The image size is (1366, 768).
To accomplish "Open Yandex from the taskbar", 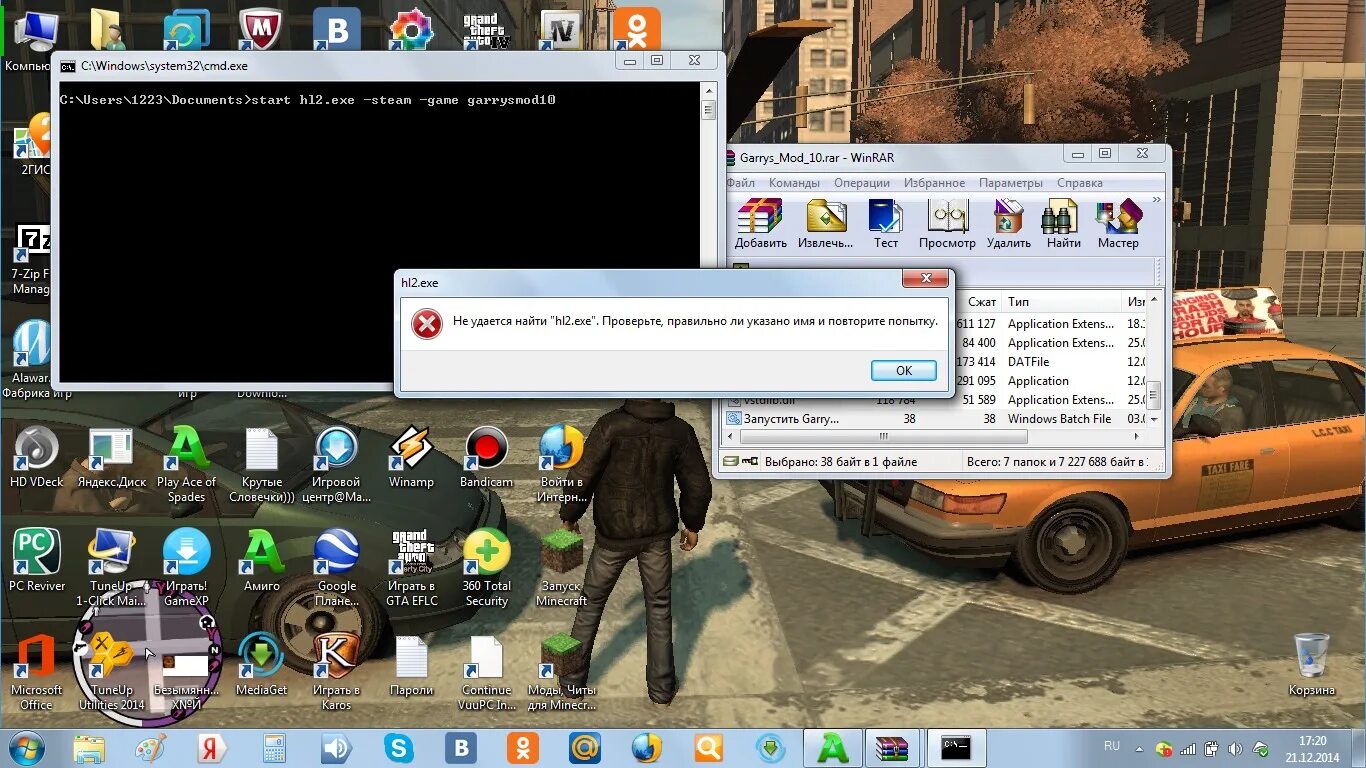I will click(212, 748).
